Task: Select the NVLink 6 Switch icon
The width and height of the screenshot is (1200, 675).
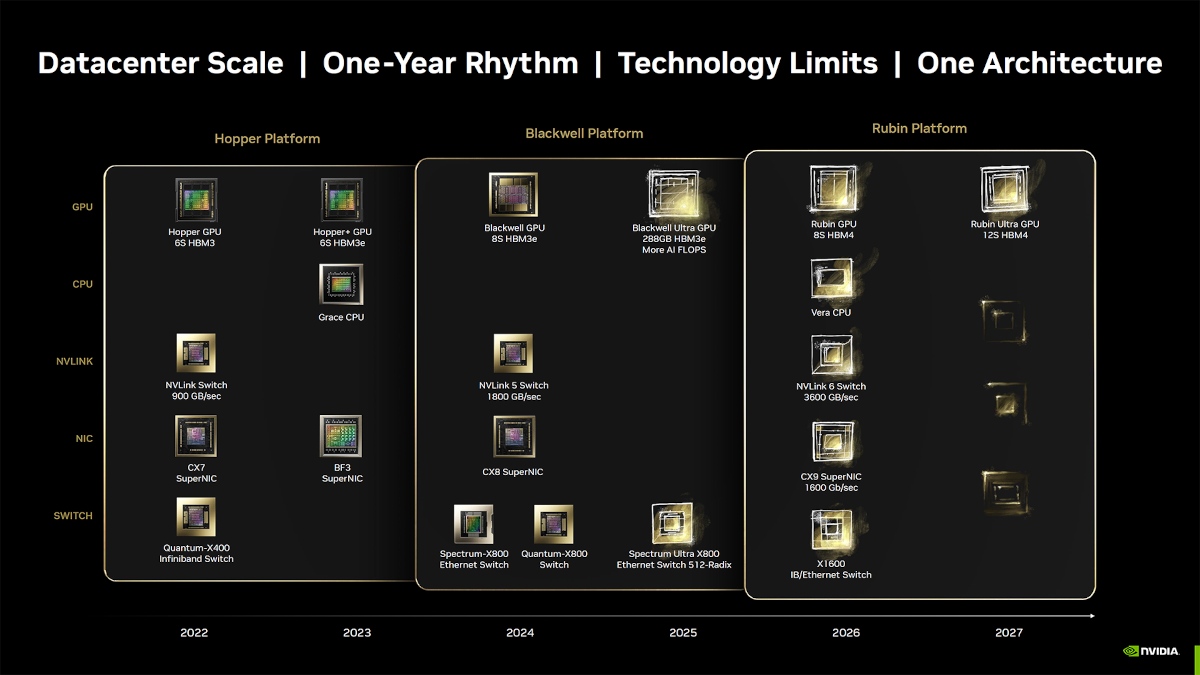Action: [x=832, y=356]
